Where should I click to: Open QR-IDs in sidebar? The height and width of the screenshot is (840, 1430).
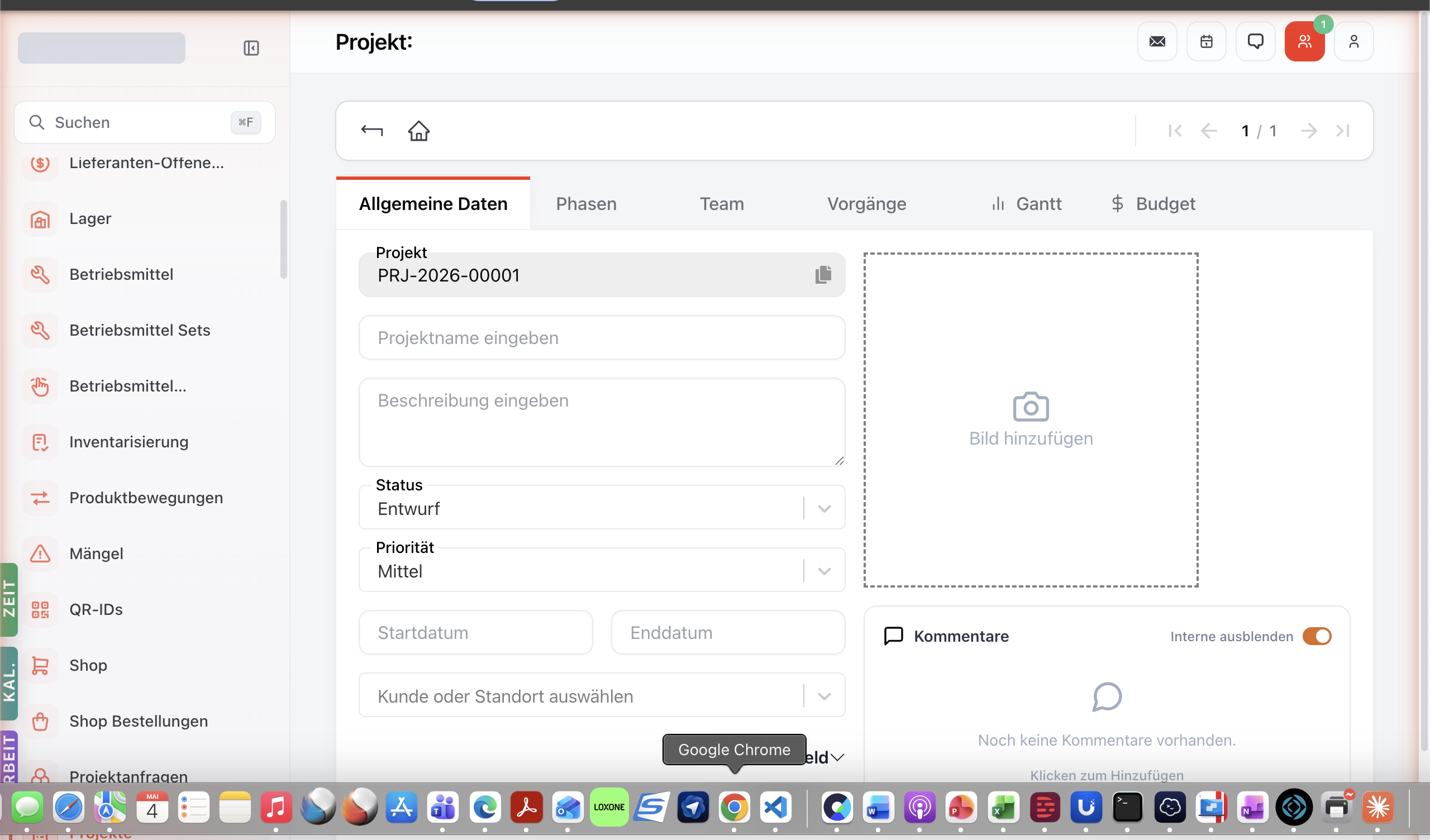tap(145, 609)
